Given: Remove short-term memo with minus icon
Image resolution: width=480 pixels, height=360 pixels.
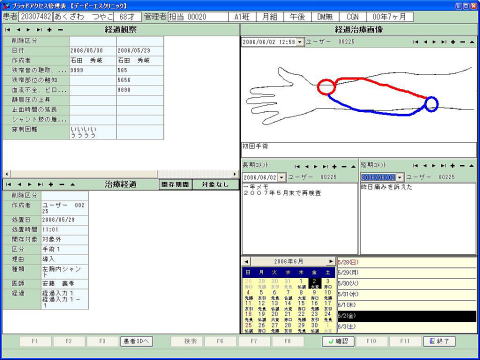Looking at the screenshot, I should (x=462, y=166).
